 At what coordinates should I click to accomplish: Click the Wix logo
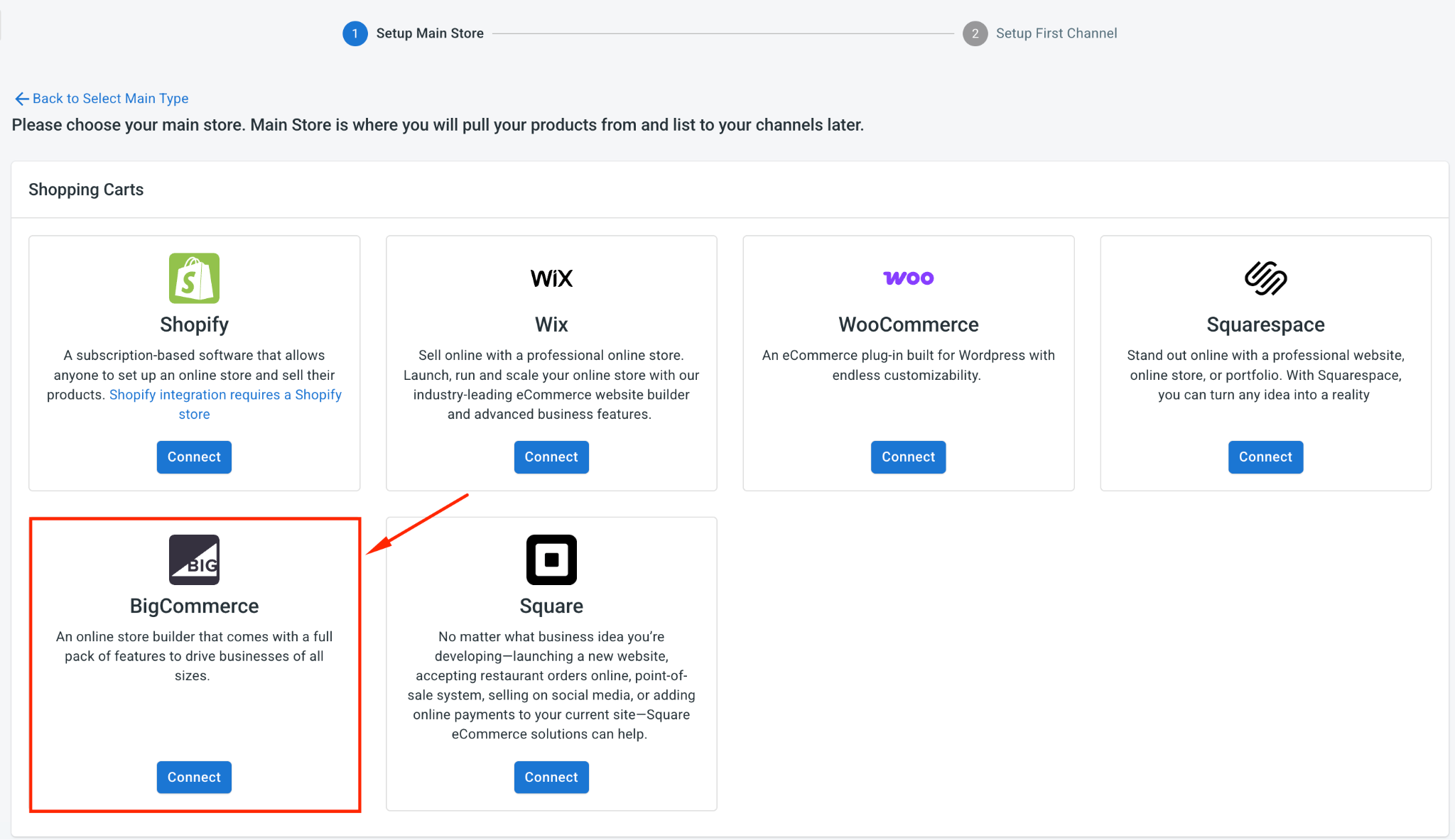point(551,278)
